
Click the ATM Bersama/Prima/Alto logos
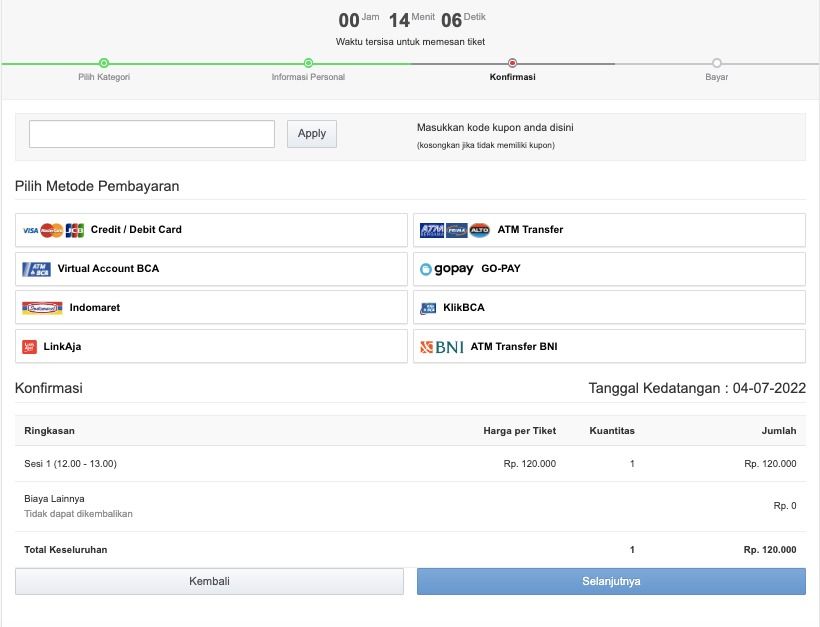(454, 230)
